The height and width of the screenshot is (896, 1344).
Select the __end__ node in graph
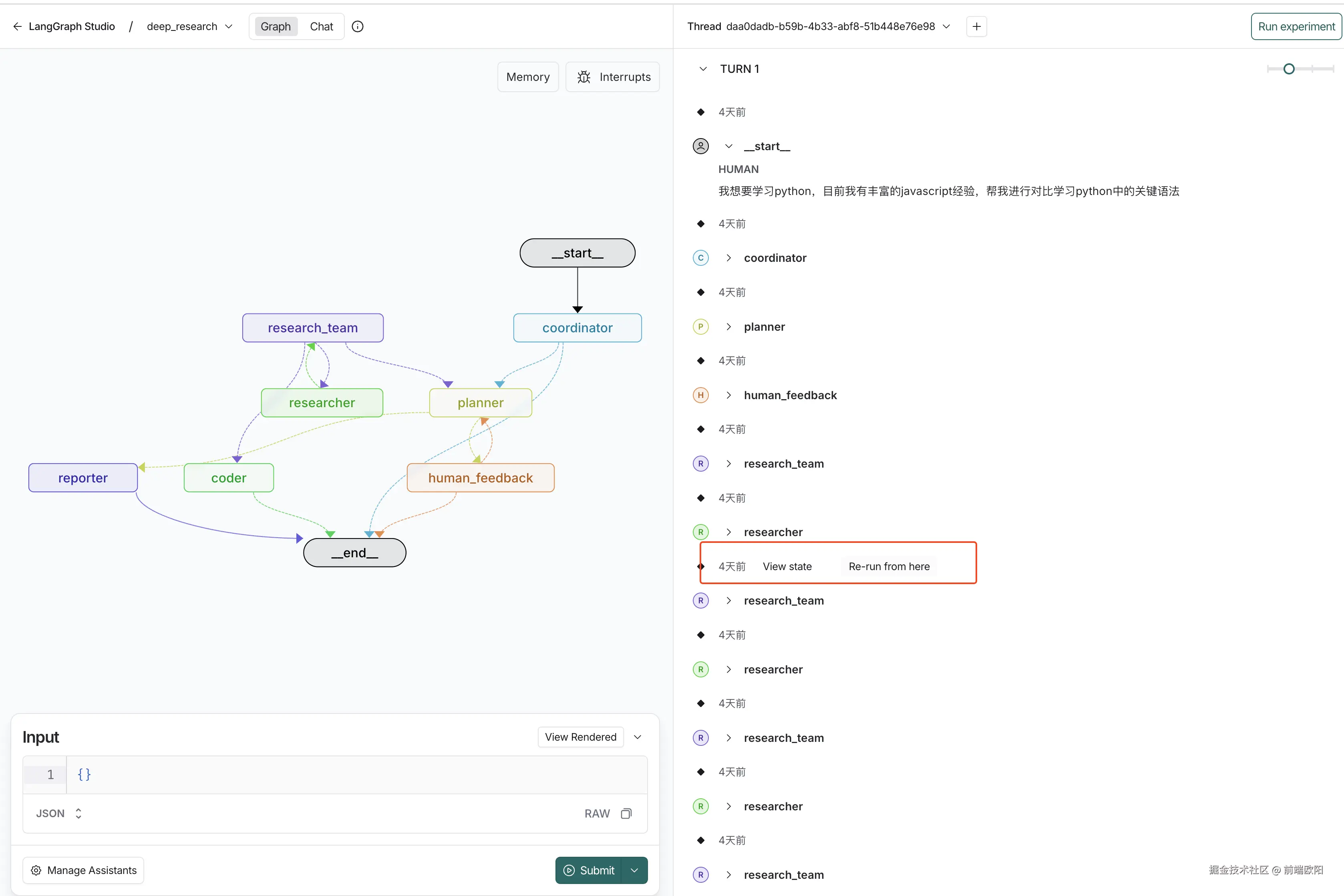point(355,552)
